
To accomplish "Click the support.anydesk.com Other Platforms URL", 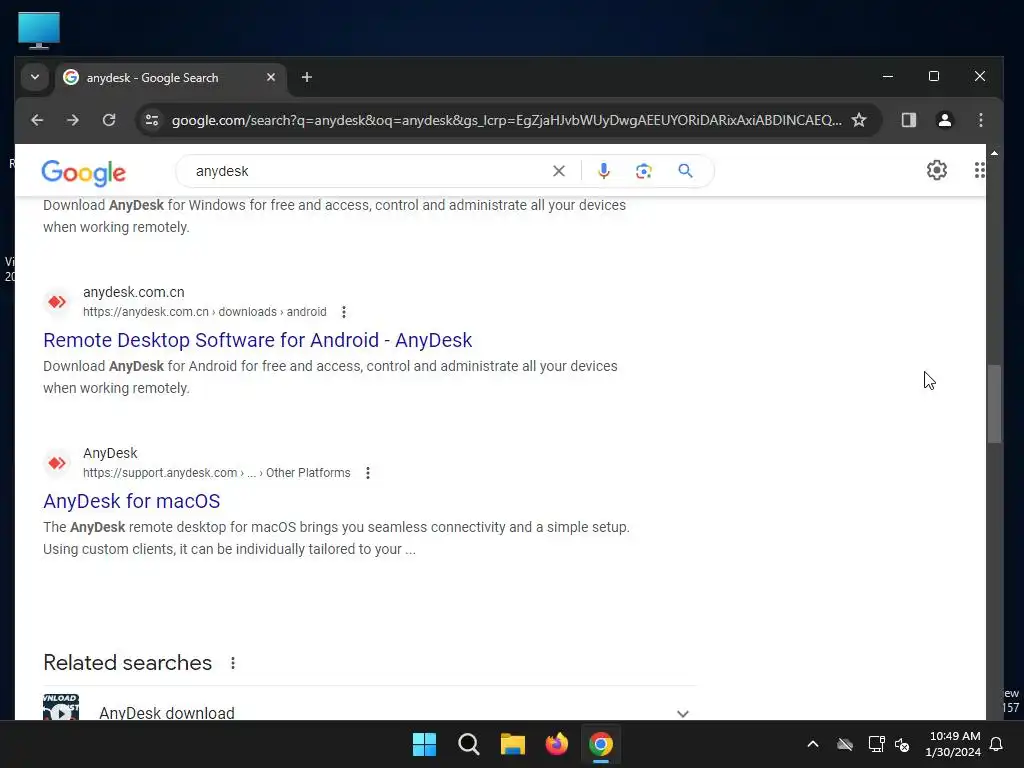I will (x=216, y=473).
